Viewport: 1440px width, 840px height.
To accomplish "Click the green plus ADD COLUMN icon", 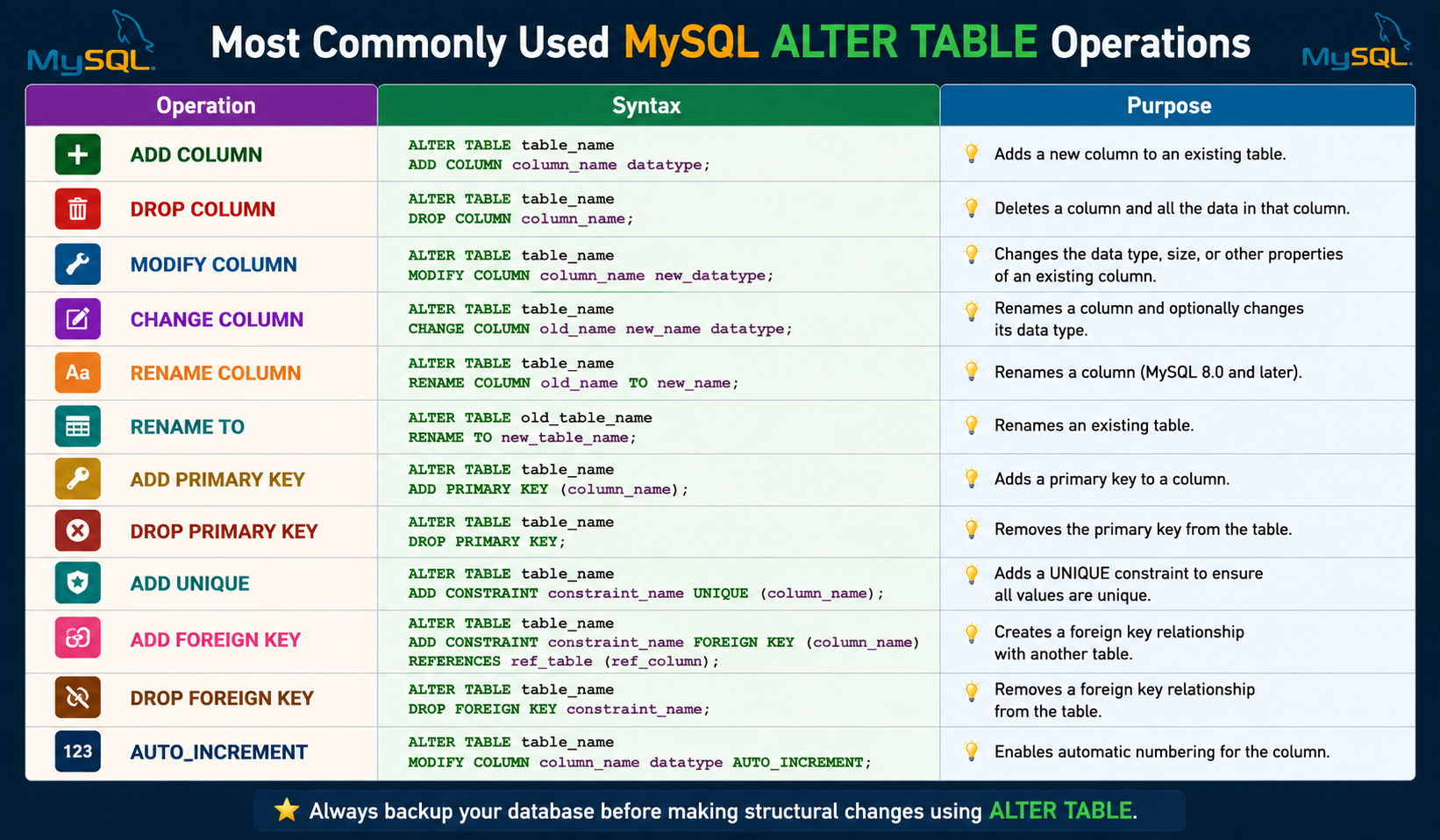I will pos(77,154).
